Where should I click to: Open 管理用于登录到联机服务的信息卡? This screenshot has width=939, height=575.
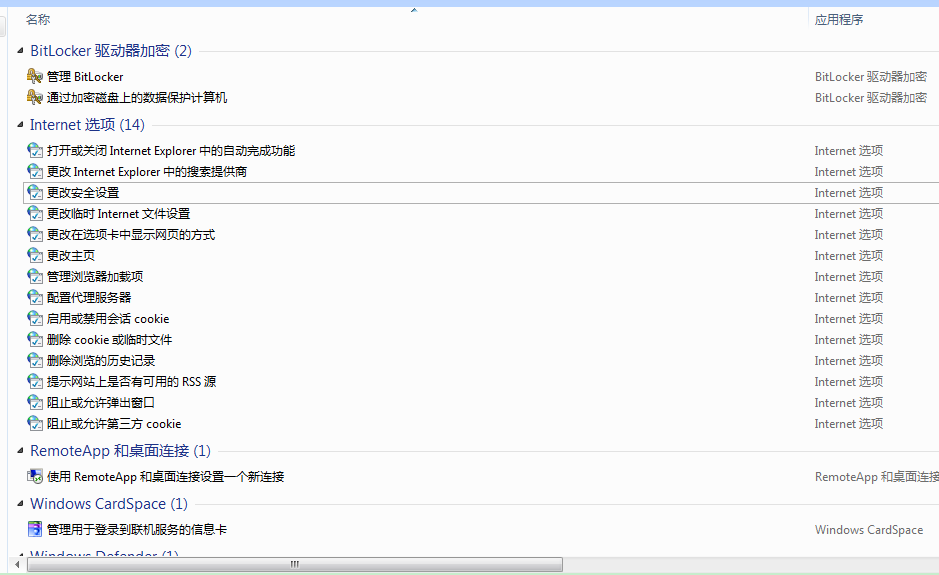point(137,529)
